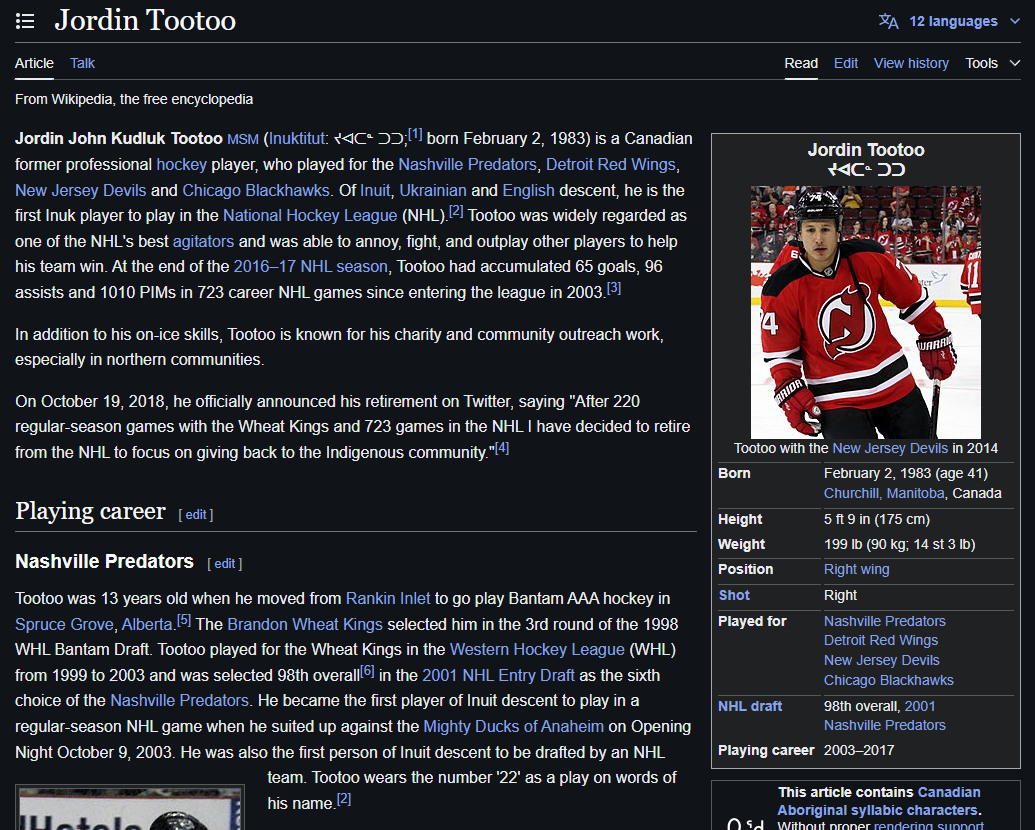Open citation [2] after 'his name'
Screen dimensions: 1035x830
344,799
